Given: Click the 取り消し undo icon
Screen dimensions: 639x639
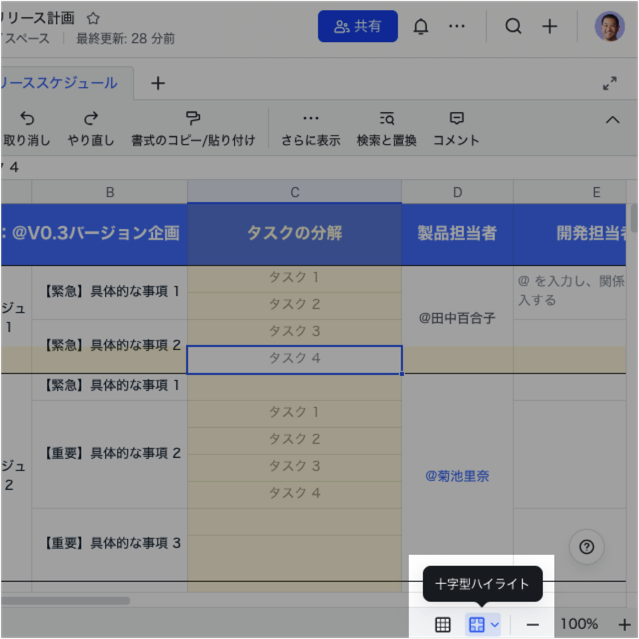Looking at the screenshot, I should click(27, 119).
